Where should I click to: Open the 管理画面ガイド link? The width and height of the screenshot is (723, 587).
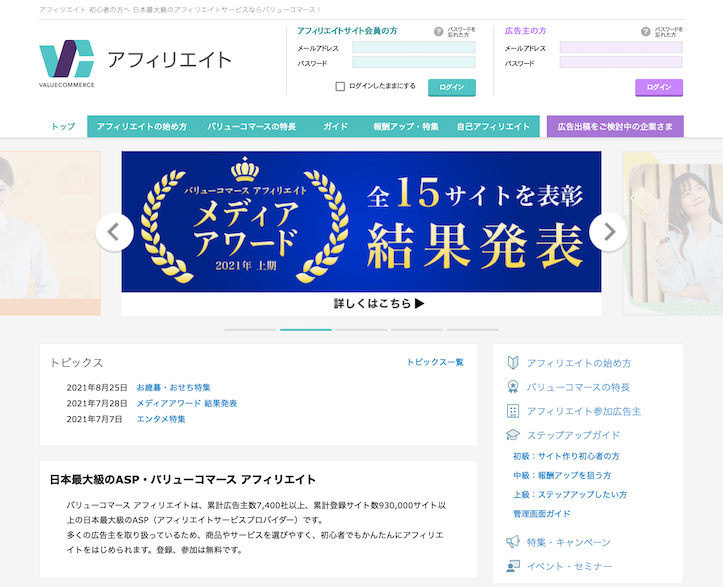[542, 513]
